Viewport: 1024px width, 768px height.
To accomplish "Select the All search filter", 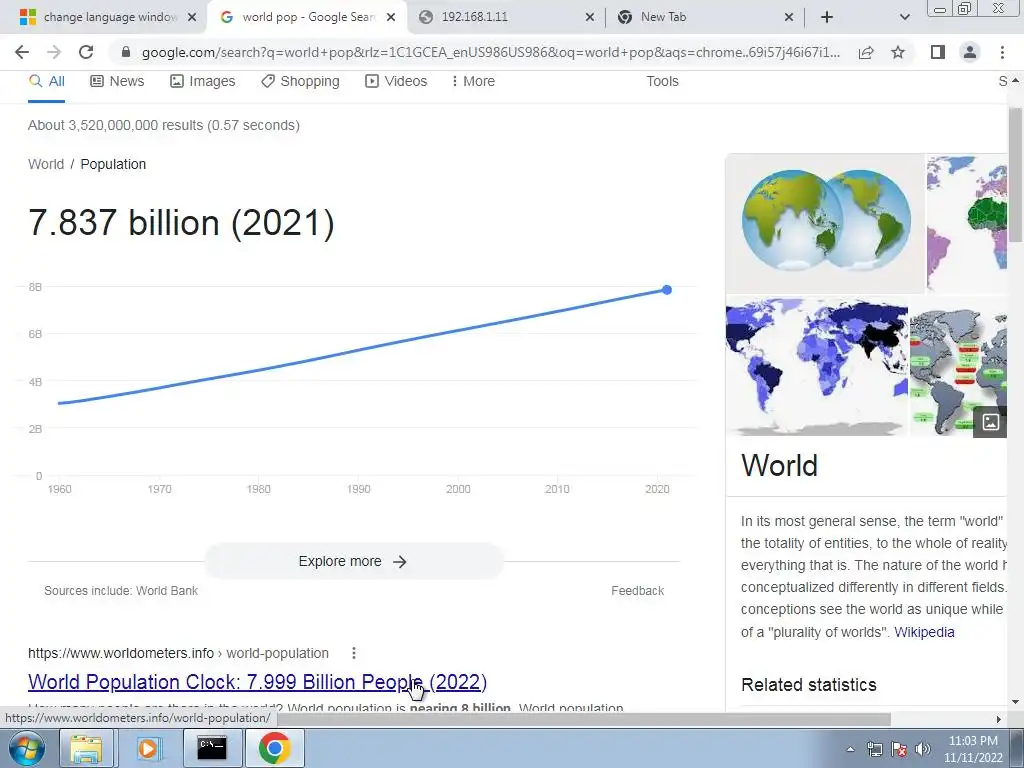I will pyautogui.click(x=46, y=82).
